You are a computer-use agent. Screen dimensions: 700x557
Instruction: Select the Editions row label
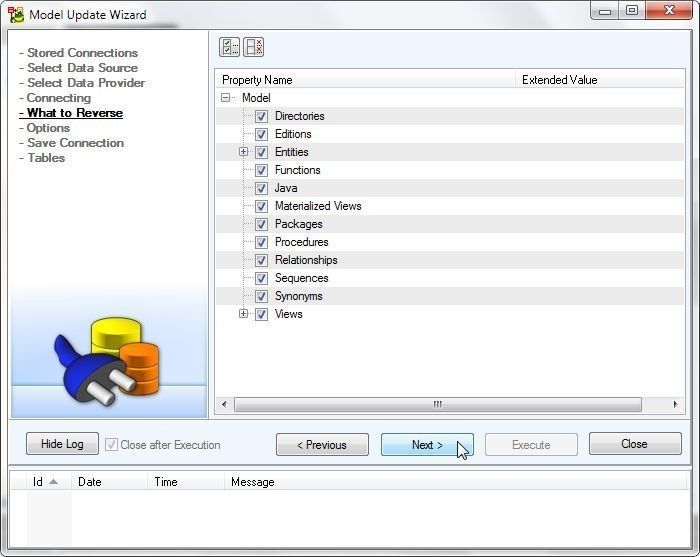click(x=293, y=134)
